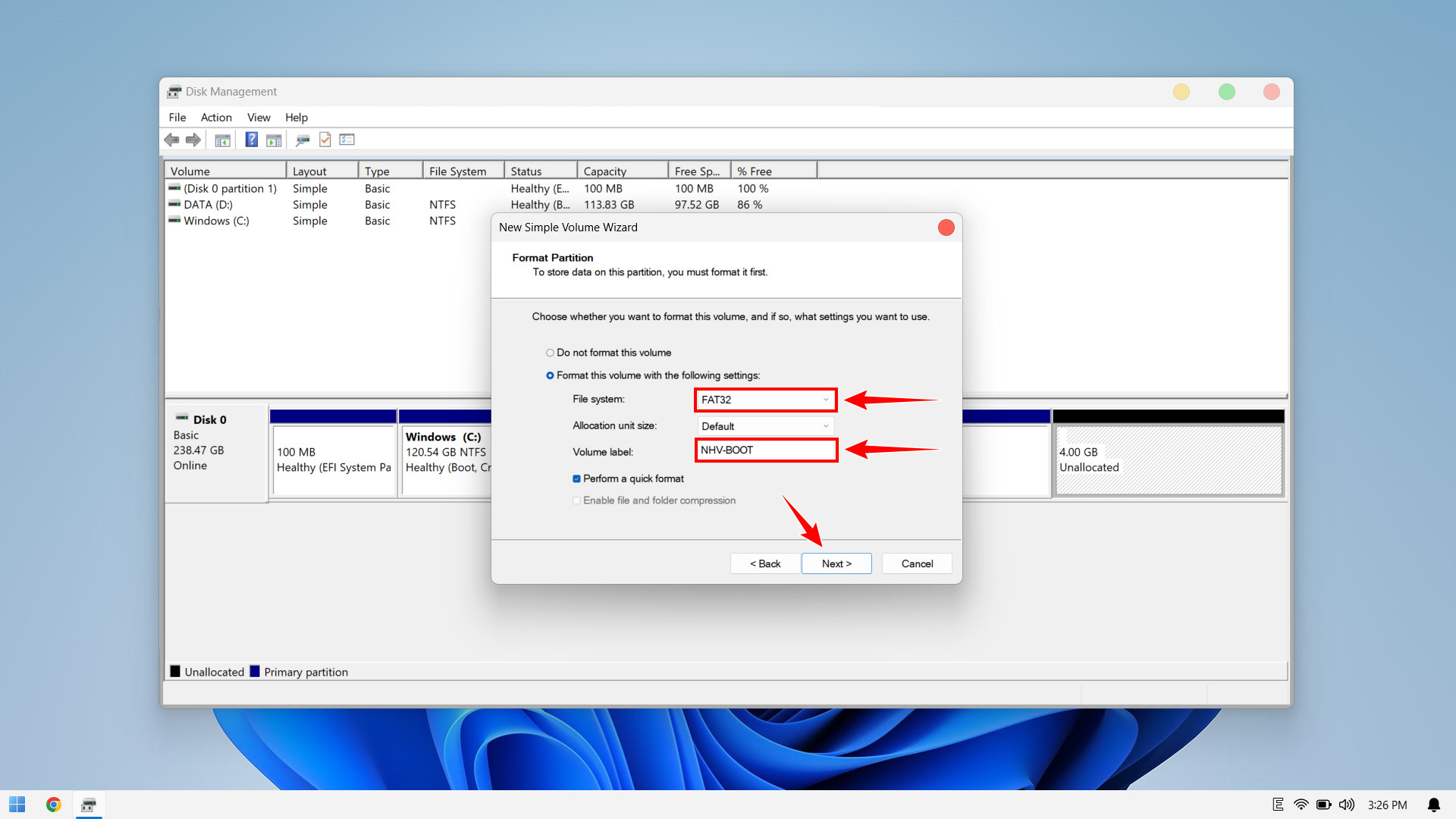Image resolution: width=1456 pixels, height=819 pixels.
Task: Click the Settings checklist toolbar icon
Action: [x=347, y=140]
